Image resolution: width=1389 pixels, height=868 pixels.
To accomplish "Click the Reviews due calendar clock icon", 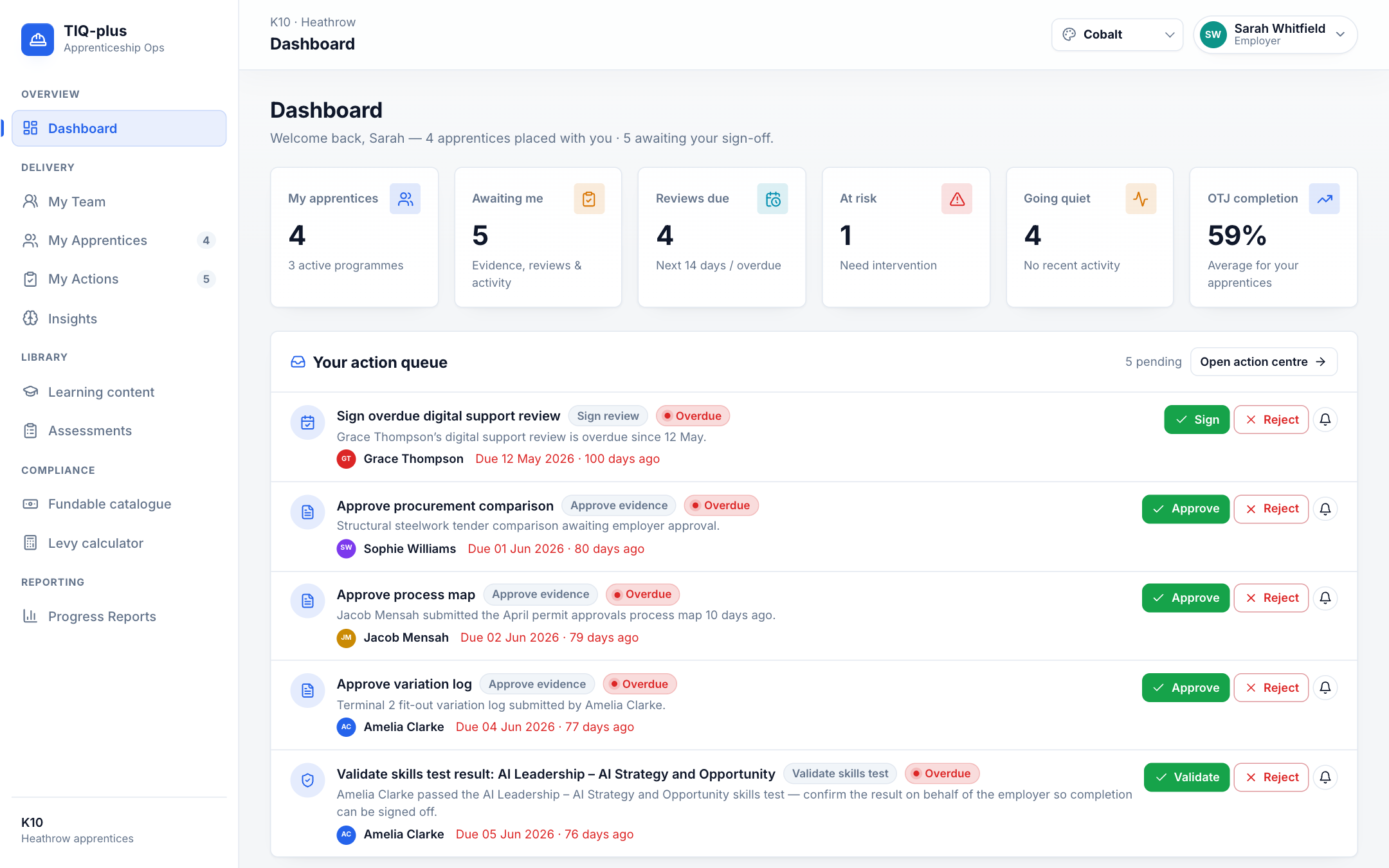I will click(772, 199).
